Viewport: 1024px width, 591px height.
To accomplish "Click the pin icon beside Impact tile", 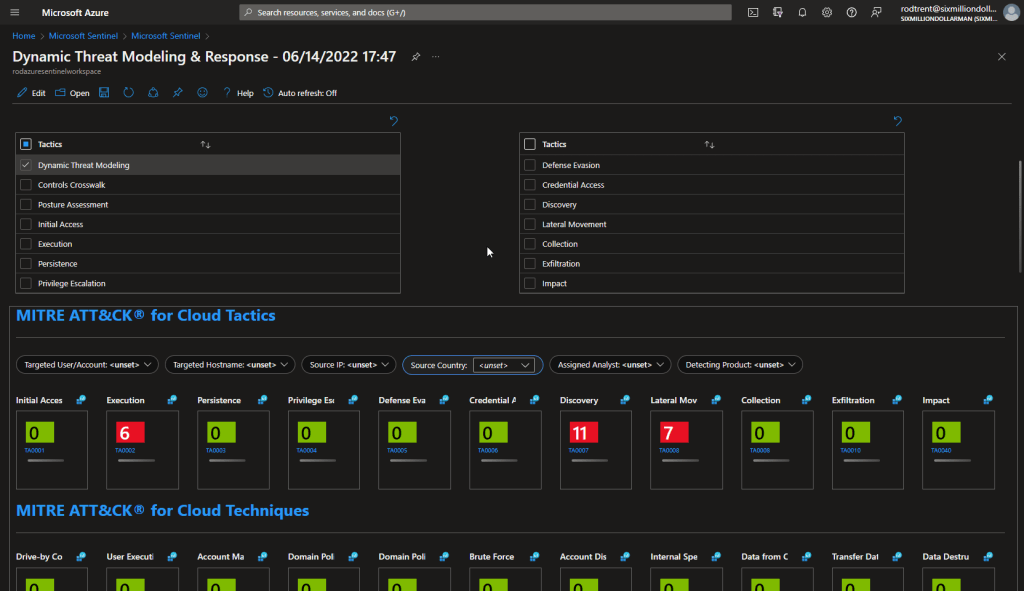I will click(988, 400).
